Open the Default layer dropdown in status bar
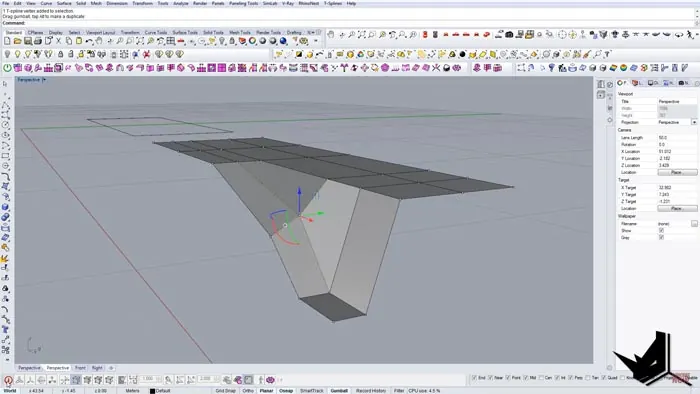 tap(160, 391)
